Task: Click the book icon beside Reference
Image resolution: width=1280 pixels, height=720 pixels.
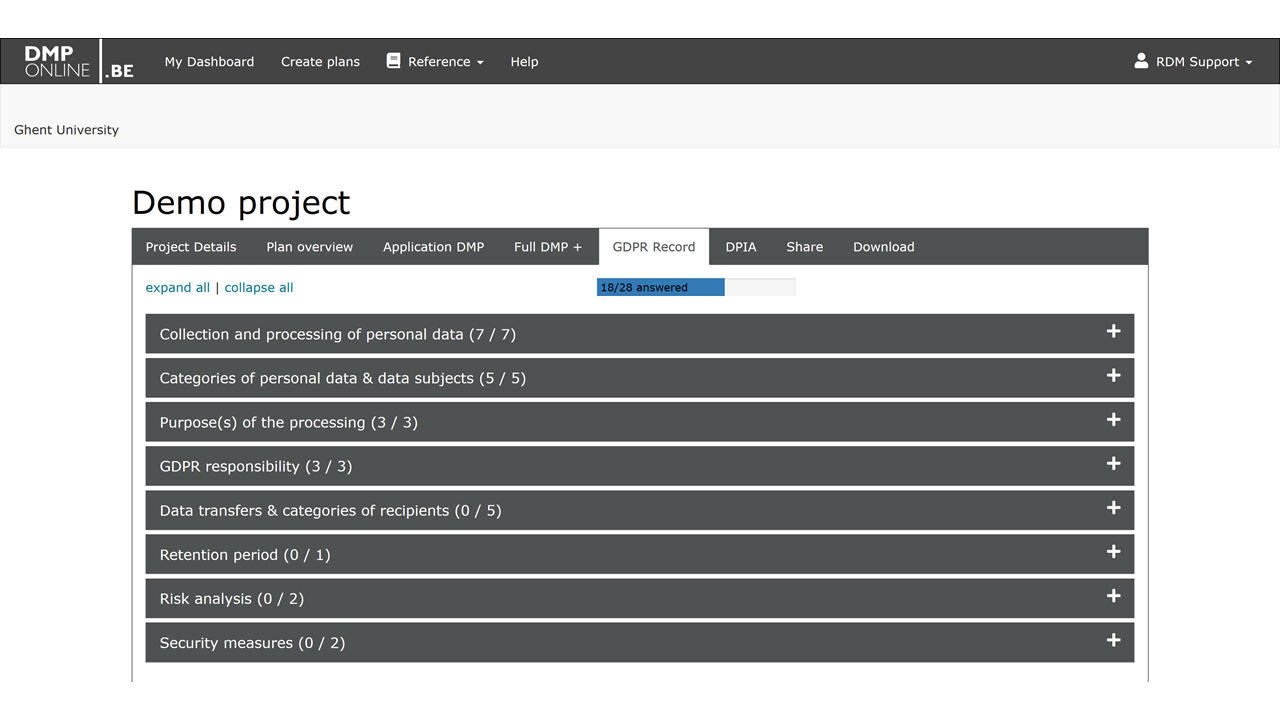Action: pos(393,61)
